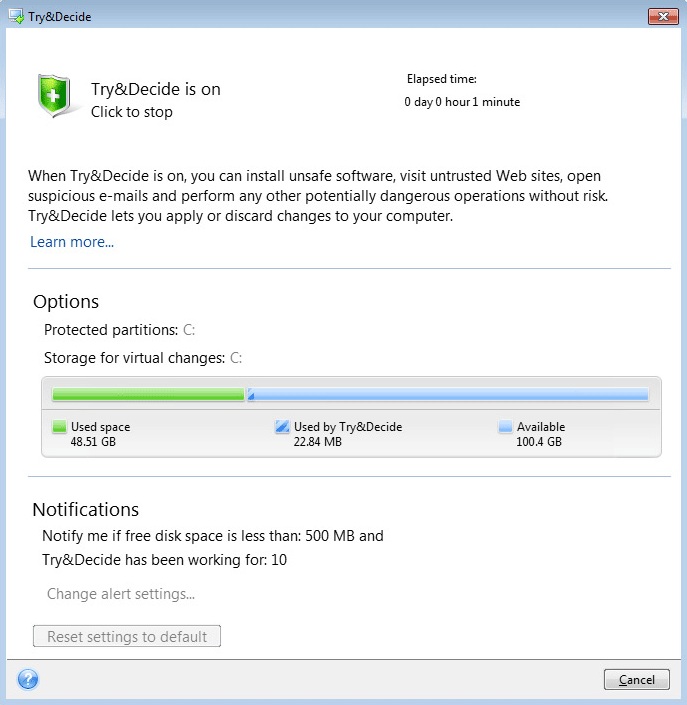Close the Try&Decide window
687x705 pixels.
point(663,17)
